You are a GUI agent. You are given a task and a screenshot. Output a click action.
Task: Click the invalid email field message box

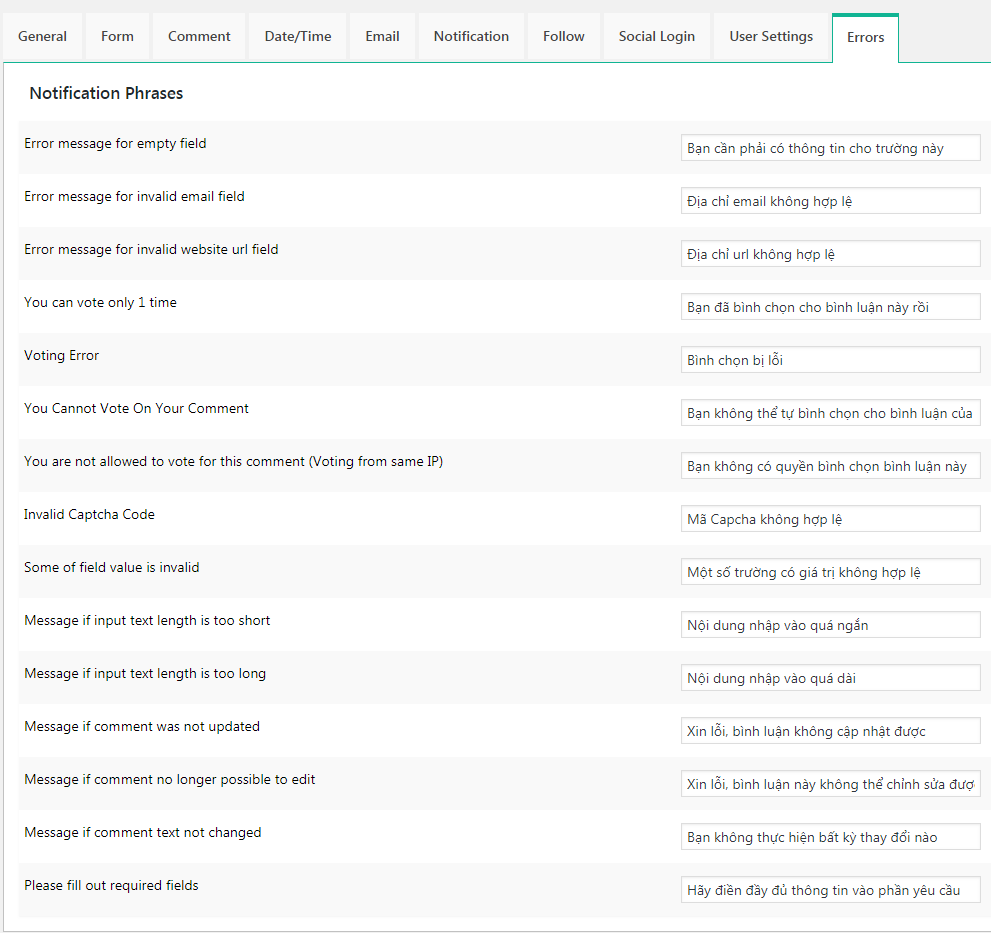pyautogui.click(x=830, y=200)
